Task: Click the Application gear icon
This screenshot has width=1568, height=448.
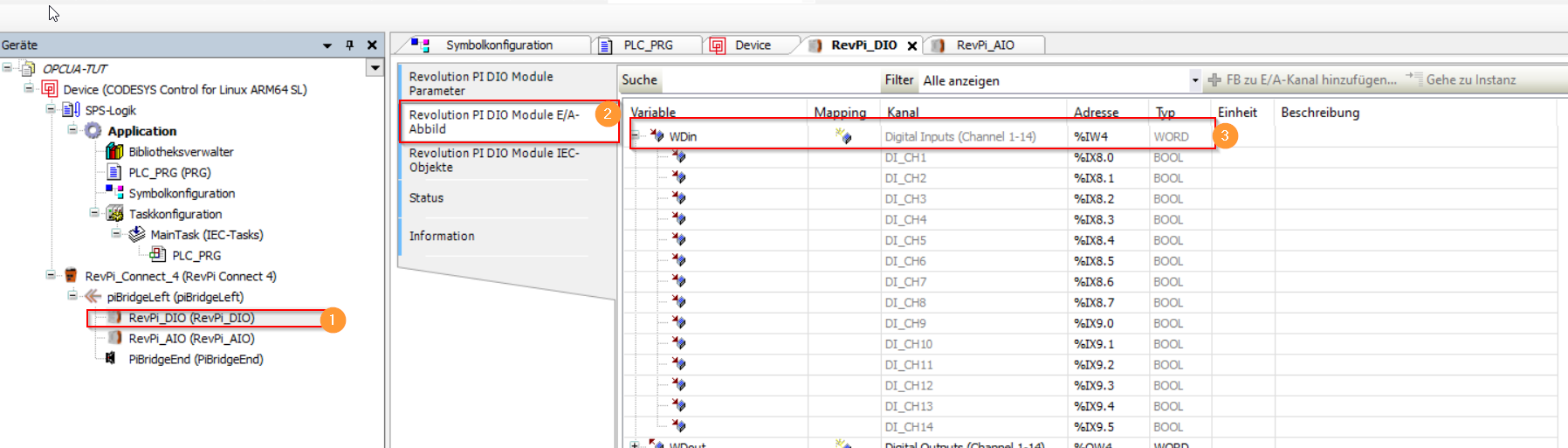Action: pos(93,130)
